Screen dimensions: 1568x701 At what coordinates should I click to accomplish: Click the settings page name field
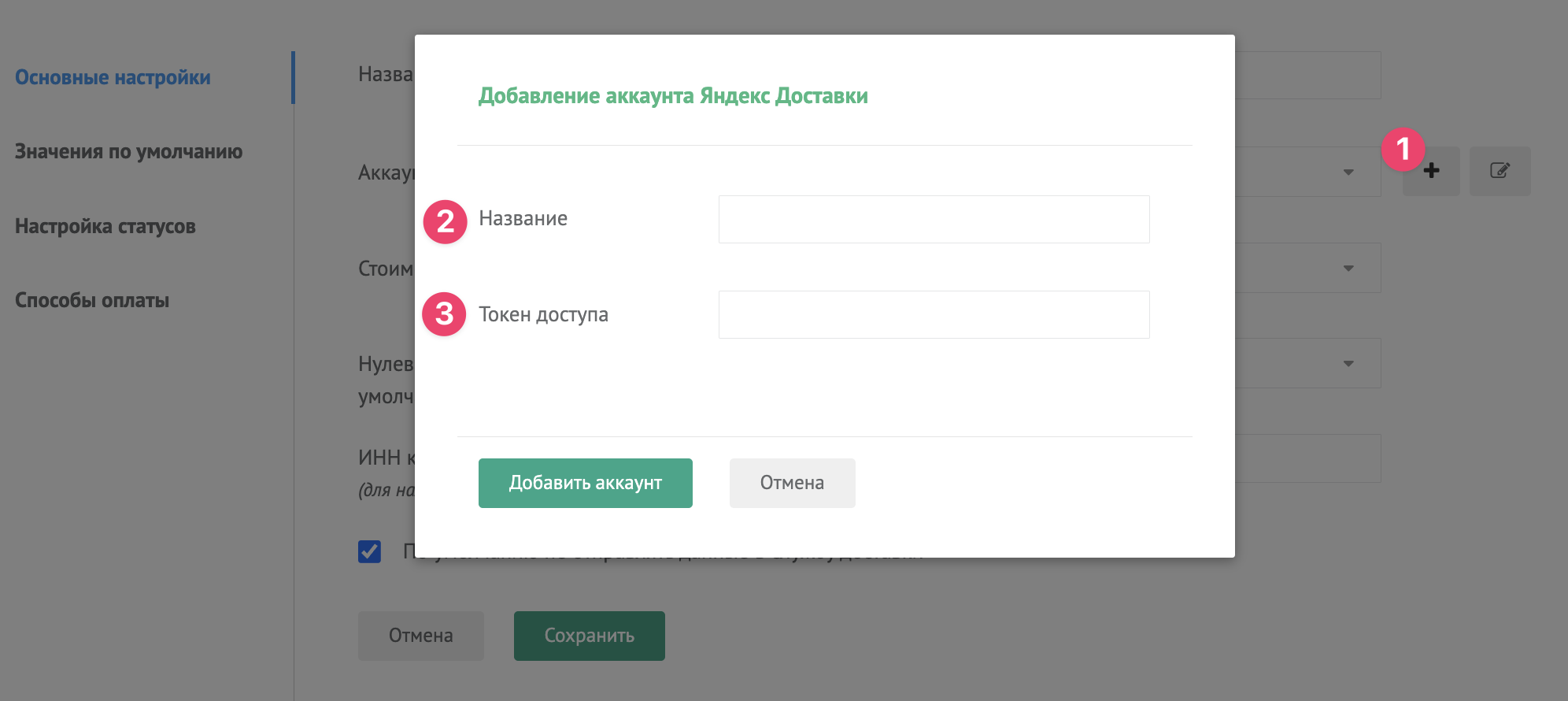(1307, 76)
